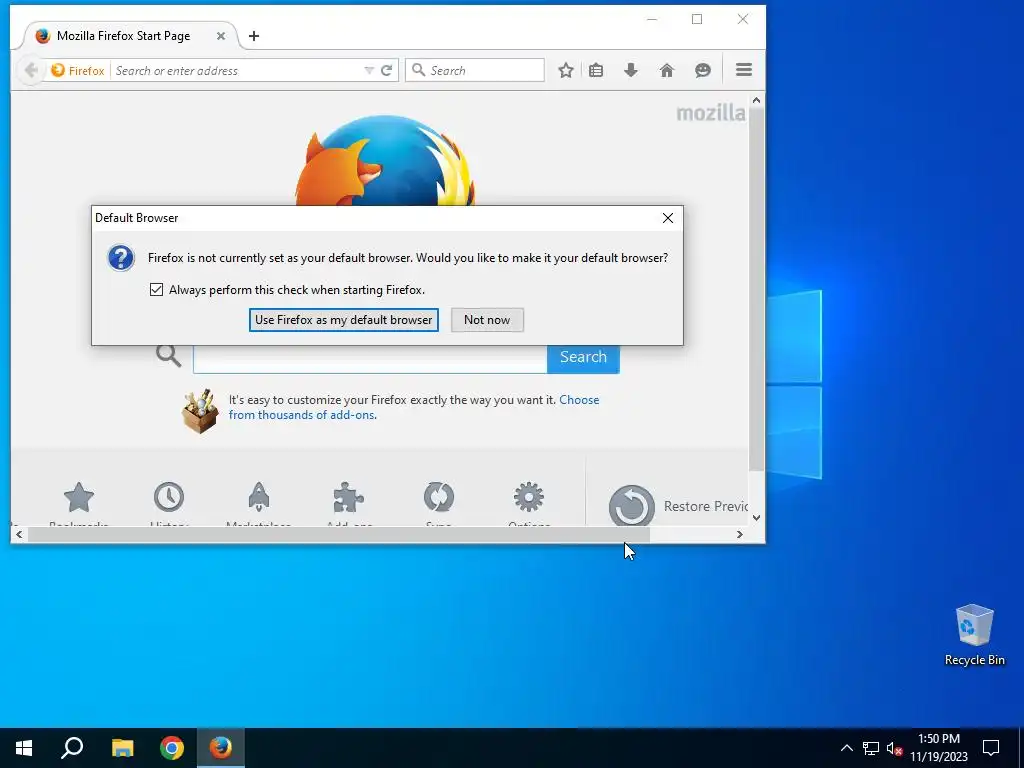Open the Choose from thousands of add-ons link
The width and height of the screenshot is (1024, 768).
click(413, 407)
